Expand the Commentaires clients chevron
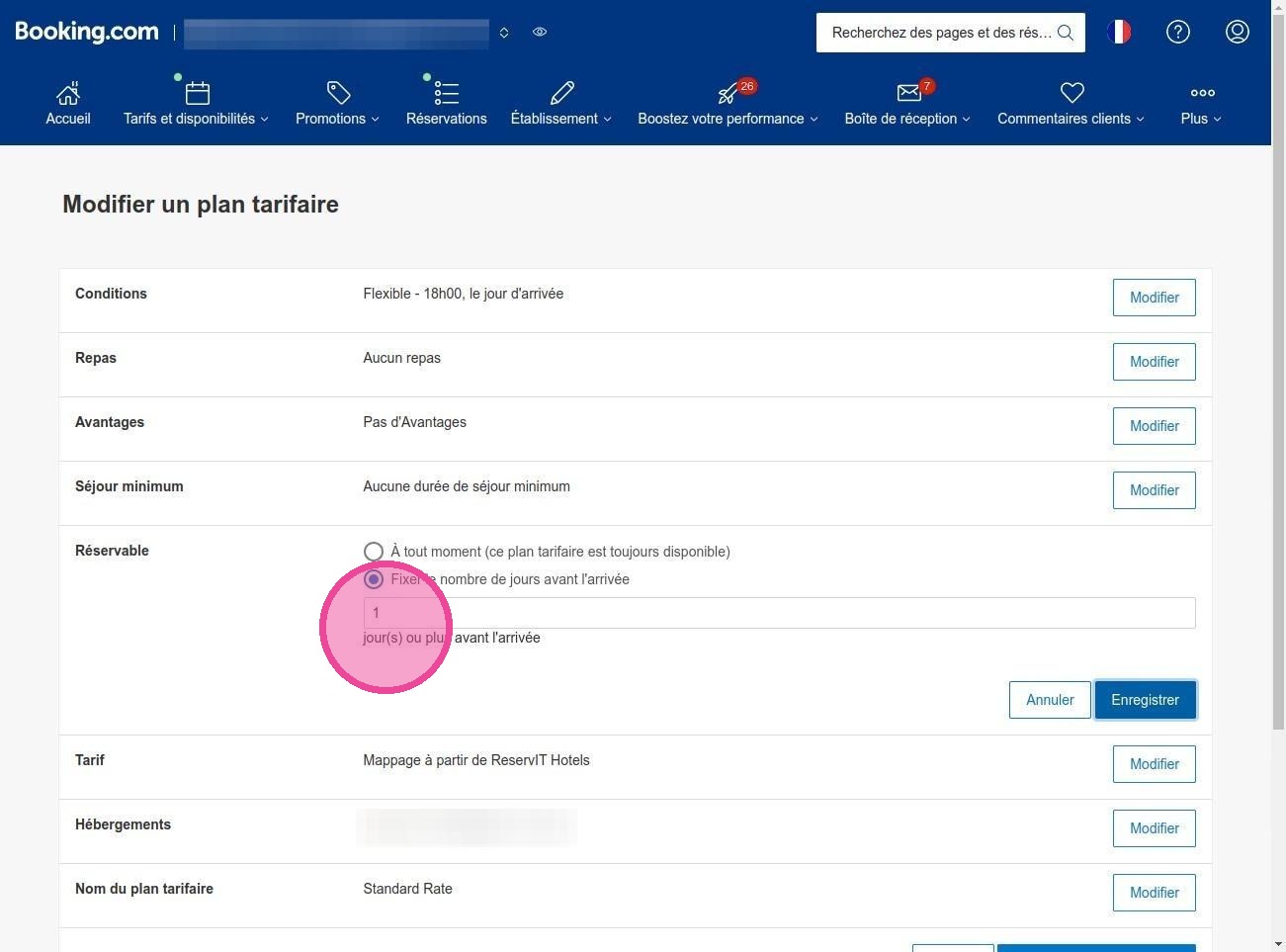 click(1140, 119)
